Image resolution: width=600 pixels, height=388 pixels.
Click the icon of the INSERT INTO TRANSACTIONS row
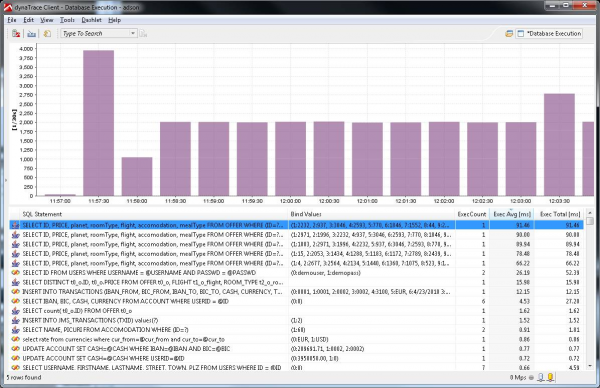click(x=15, y=292)
